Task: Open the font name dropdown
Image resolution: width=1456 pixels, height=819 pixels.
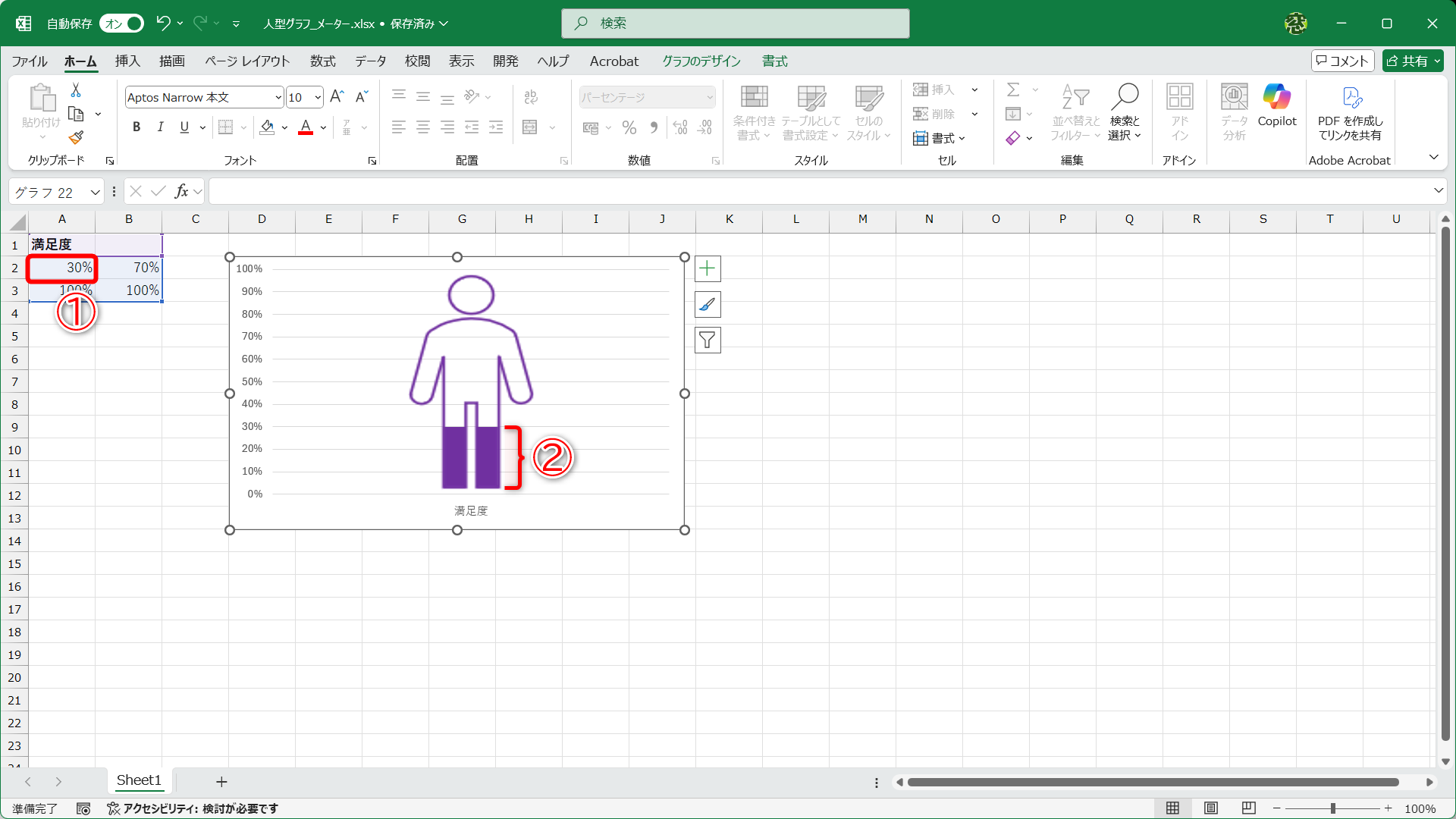Action: pos(278,97)
